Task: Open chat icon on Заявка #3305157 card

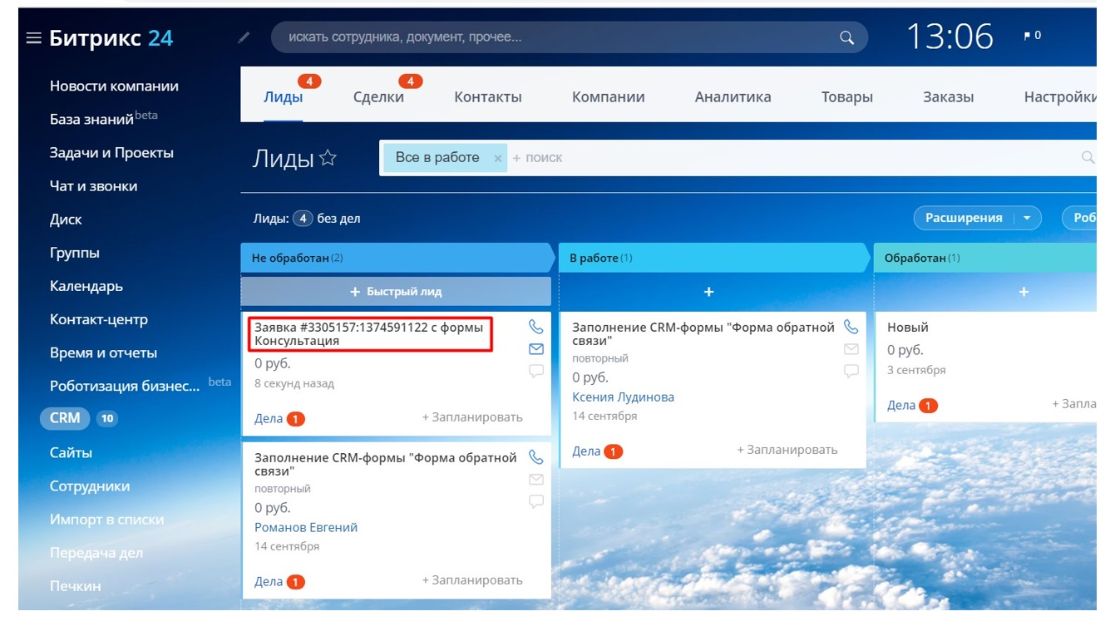Action: (x=536, y=370)
